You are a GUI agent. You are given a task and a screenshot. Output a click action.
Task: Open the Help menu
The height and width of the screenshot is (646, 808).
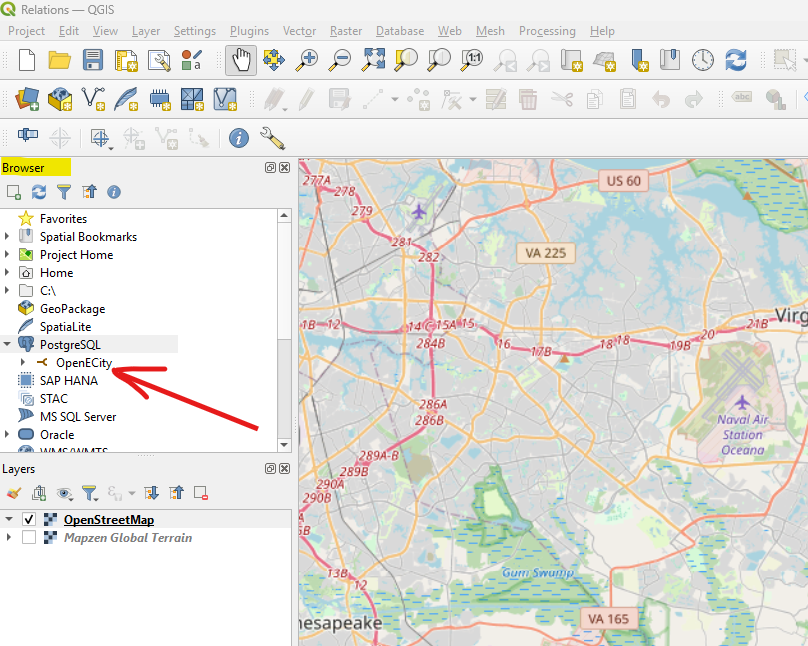pyautogui.click(x=602, y=31)
